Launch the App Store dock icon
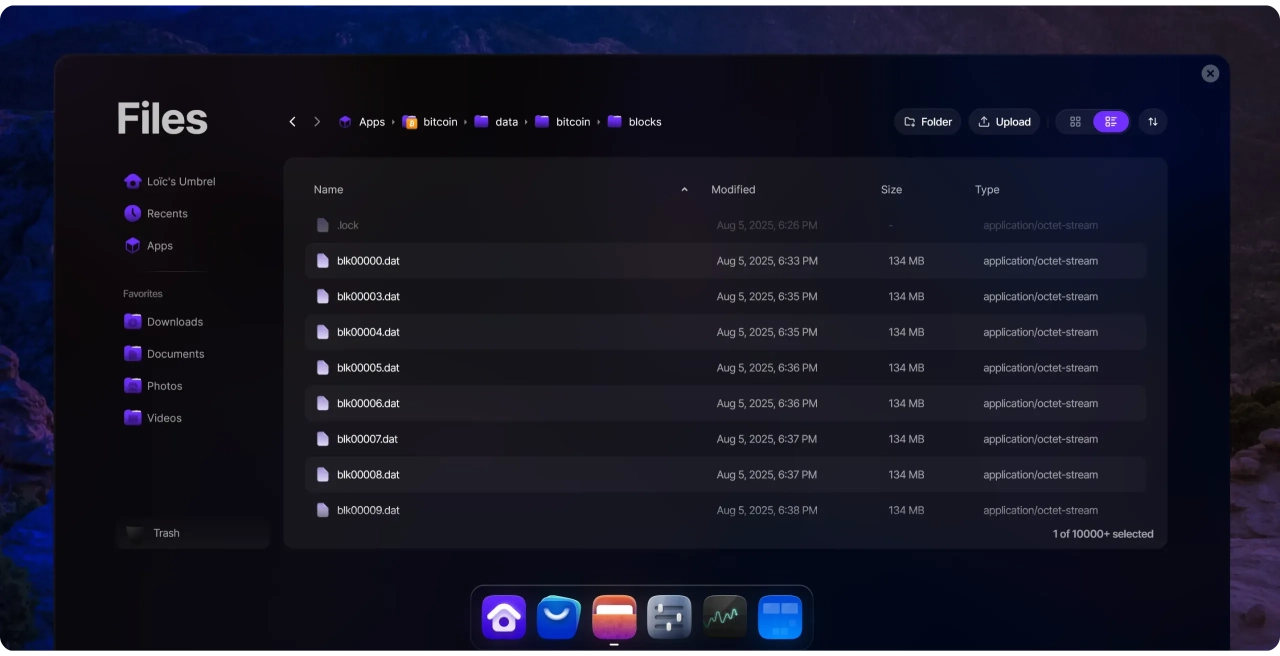 (559, 617)
